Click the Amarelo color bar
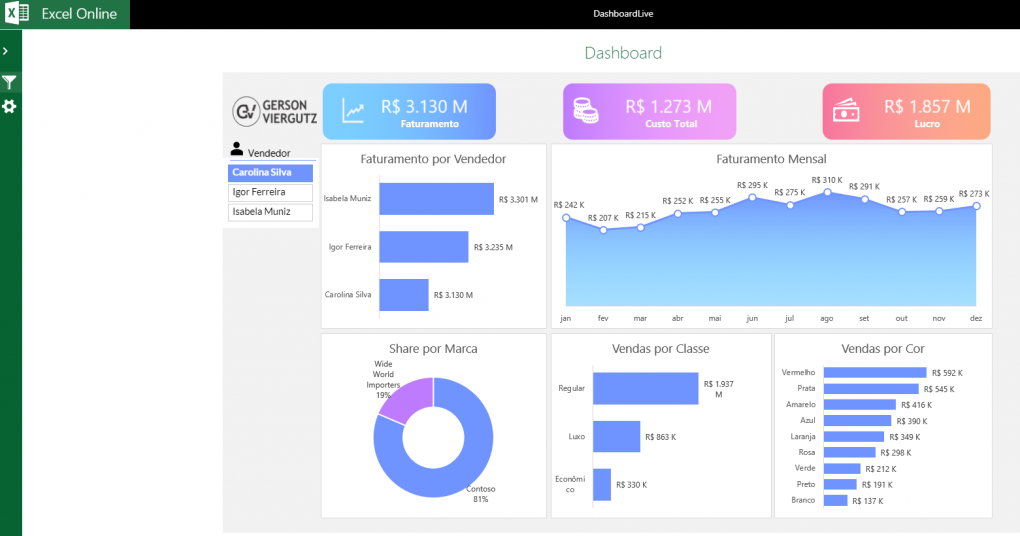 tap(860, 405)
